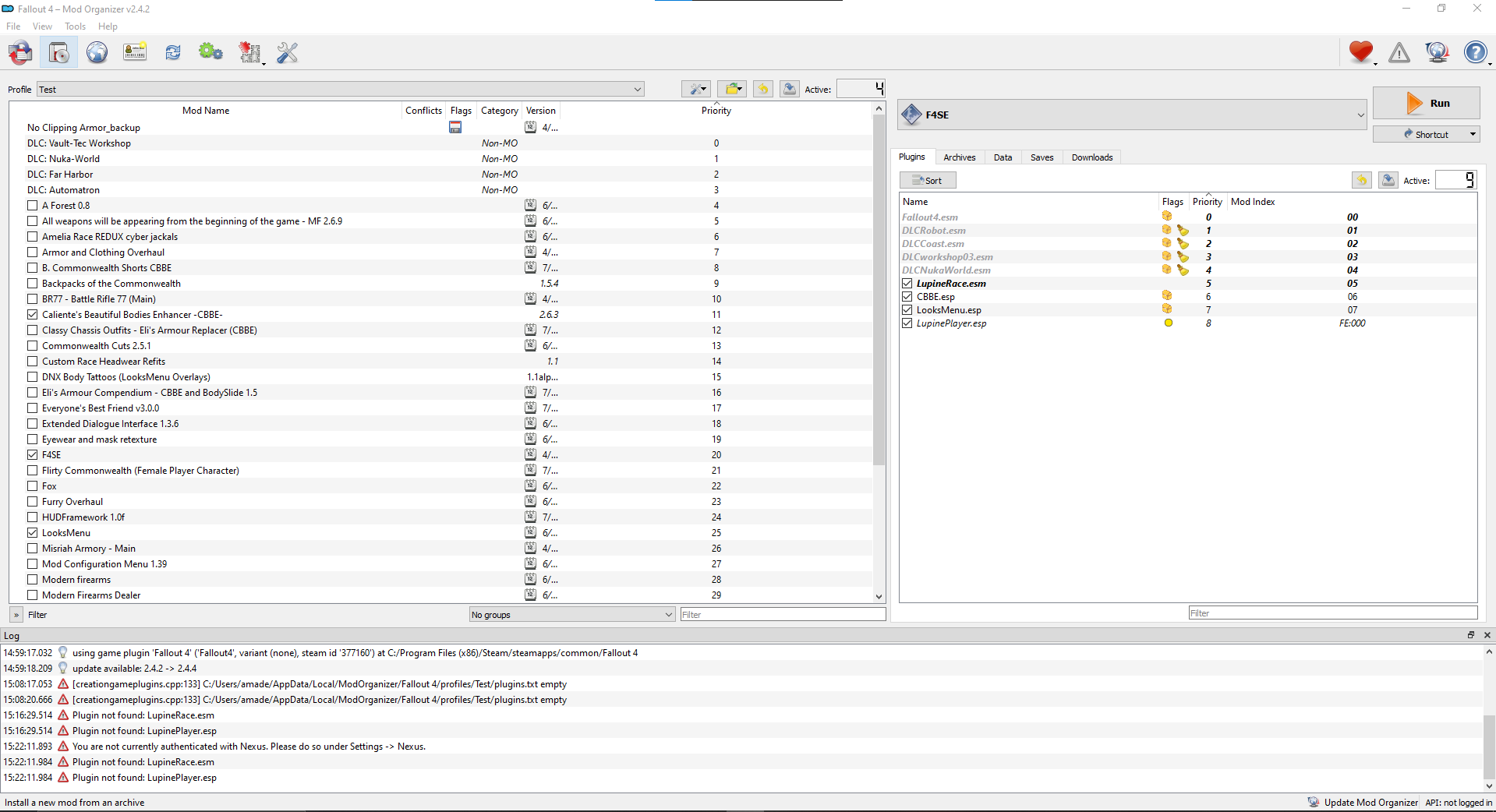Open the F4SE executable dropdown
This screenshot has height=812, width=1496.
[1133, 115]
